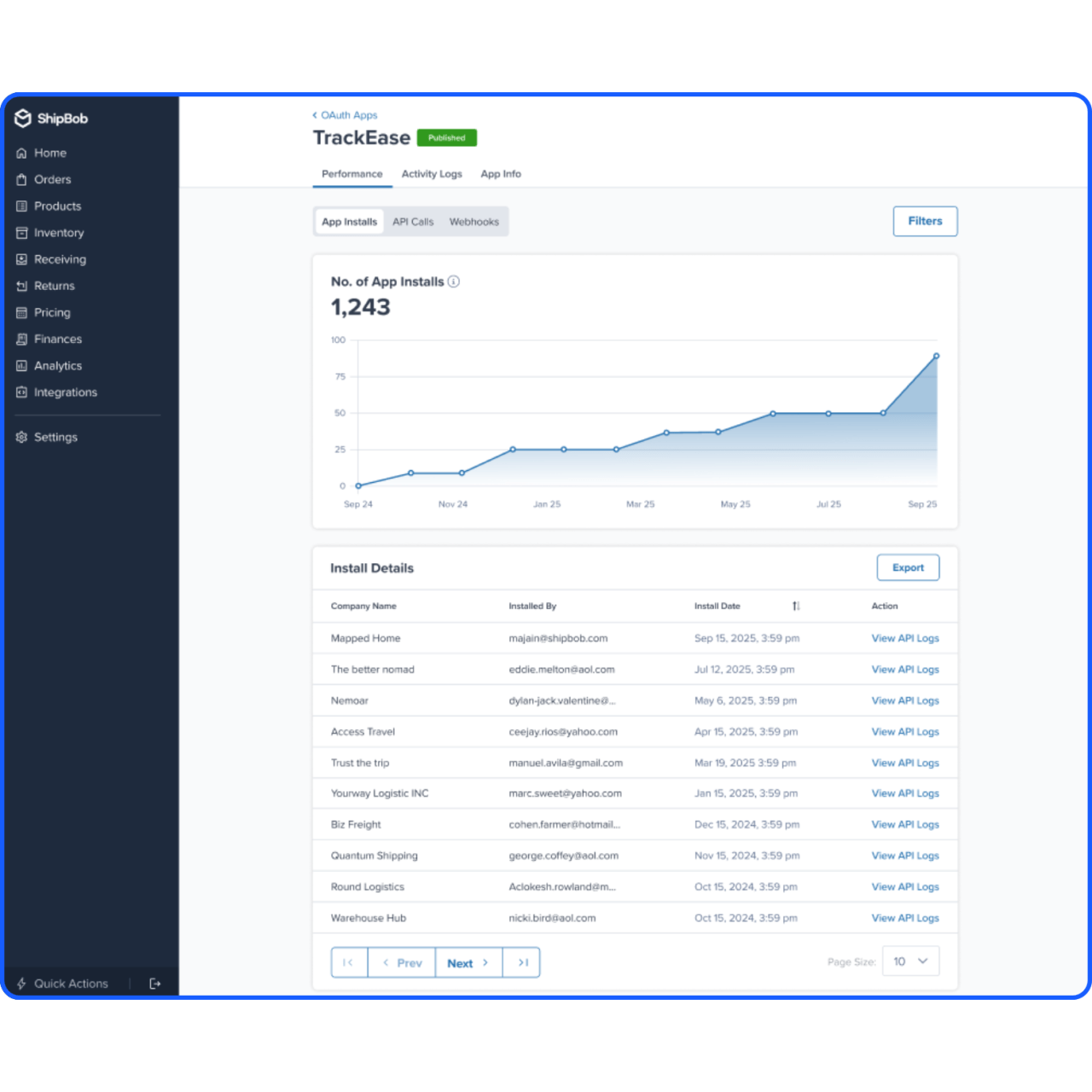The width and height of the screenshot is (1092, 1092).
Task: Click the Pricing sidebar icon
Action: (x=22, y=313)
